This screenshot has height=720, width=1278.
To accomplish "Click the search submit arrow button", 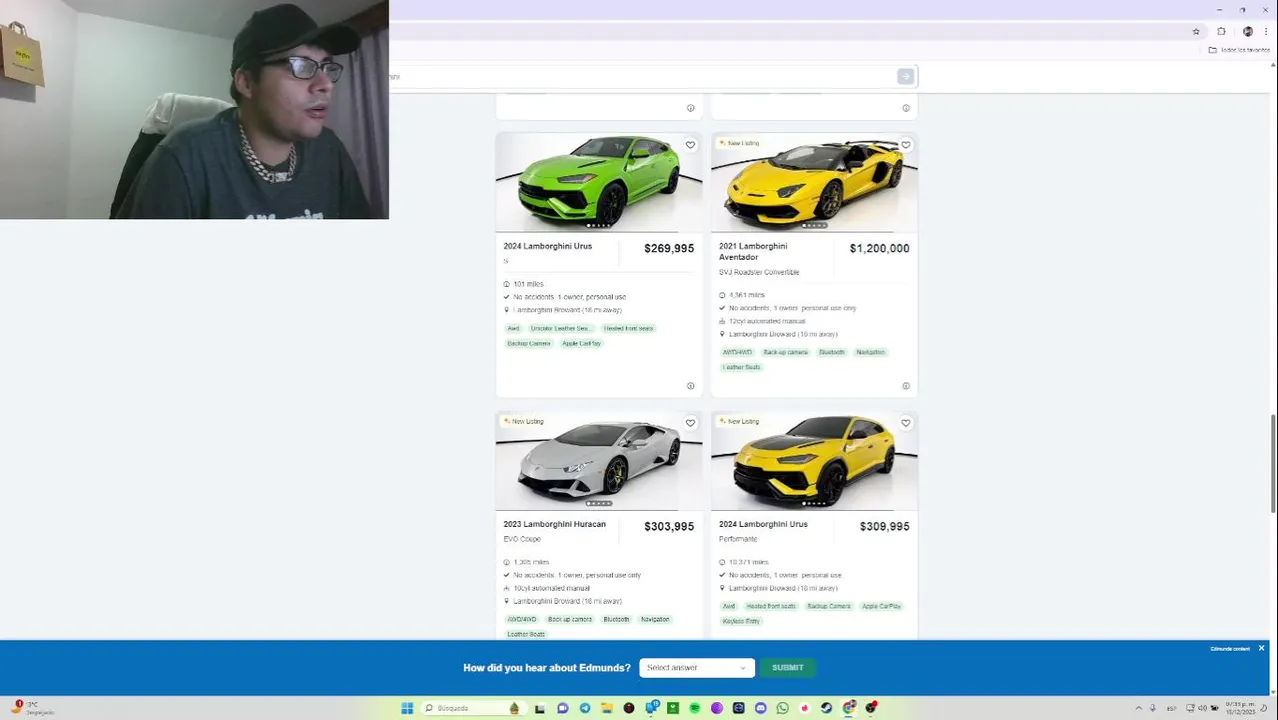I will [905, 76].
